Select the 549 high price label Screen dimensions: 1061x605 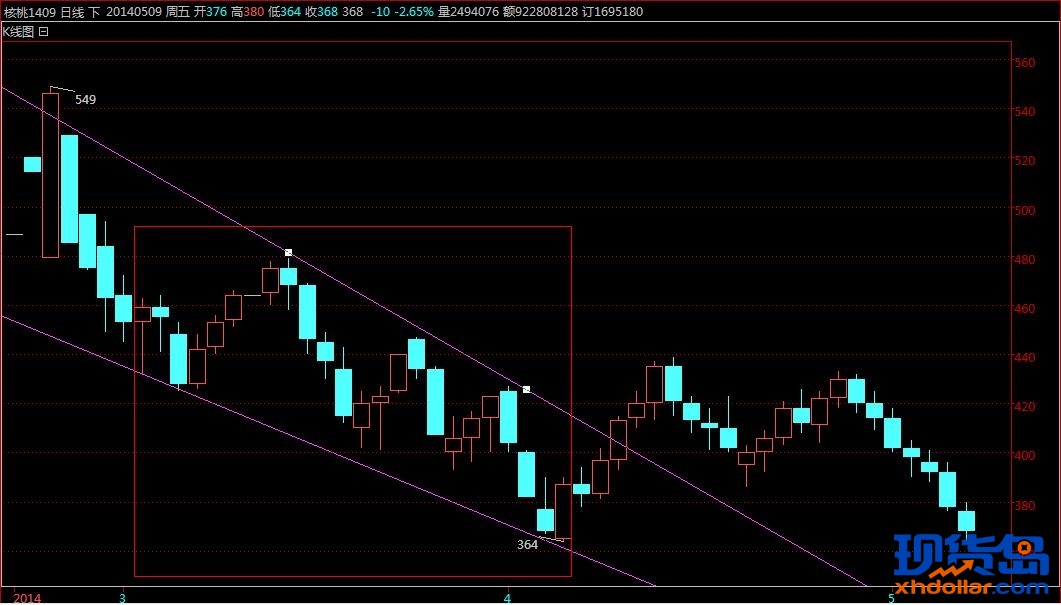pyautogui.click(x=86, y=100)
